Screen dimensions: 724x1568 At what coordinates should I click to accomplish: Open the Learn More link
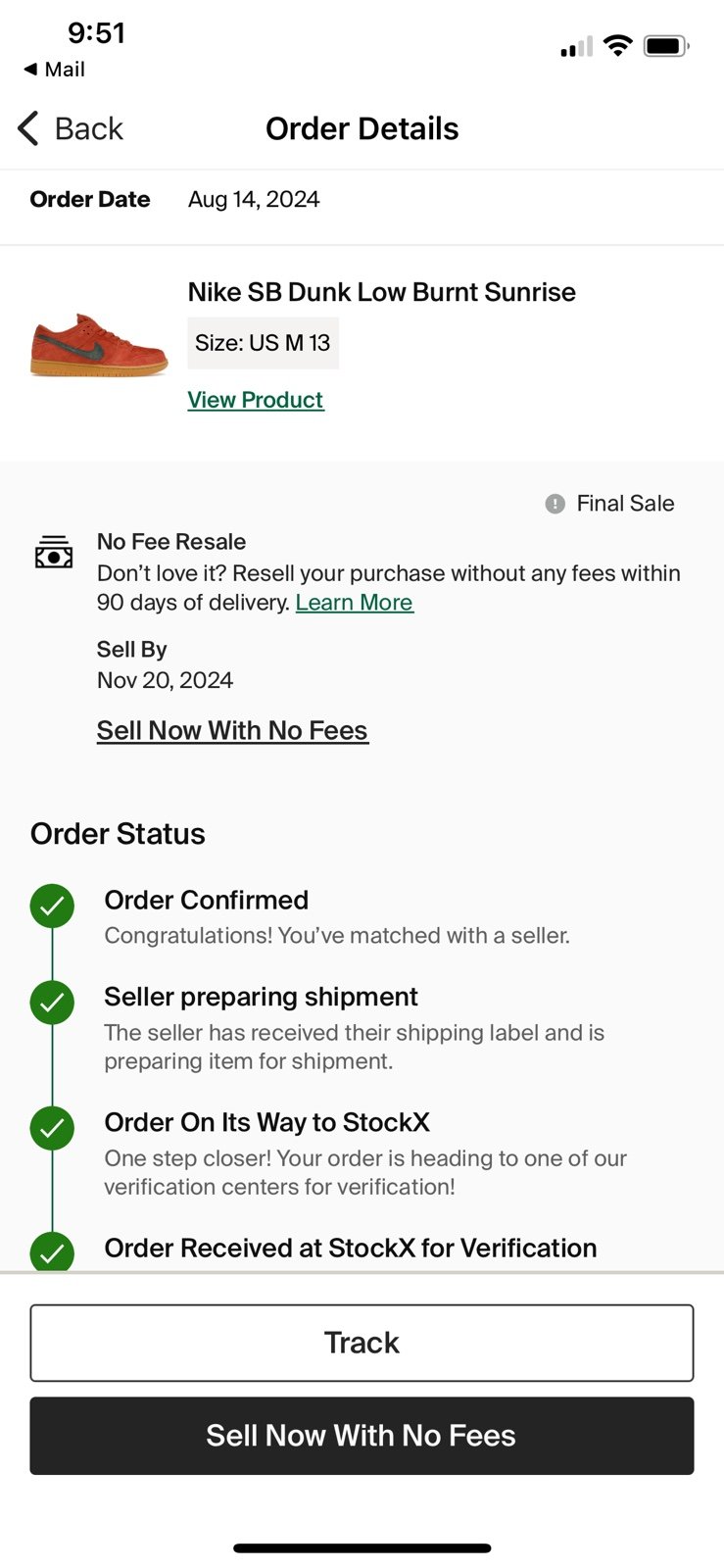[355, 603]
